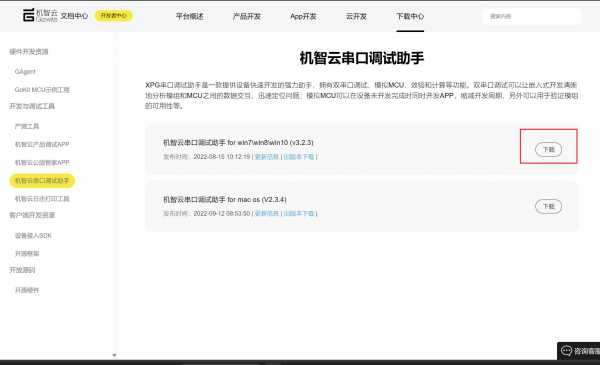
Task: Open 更新范围 link for the mac os version
Action: point(267,213)
